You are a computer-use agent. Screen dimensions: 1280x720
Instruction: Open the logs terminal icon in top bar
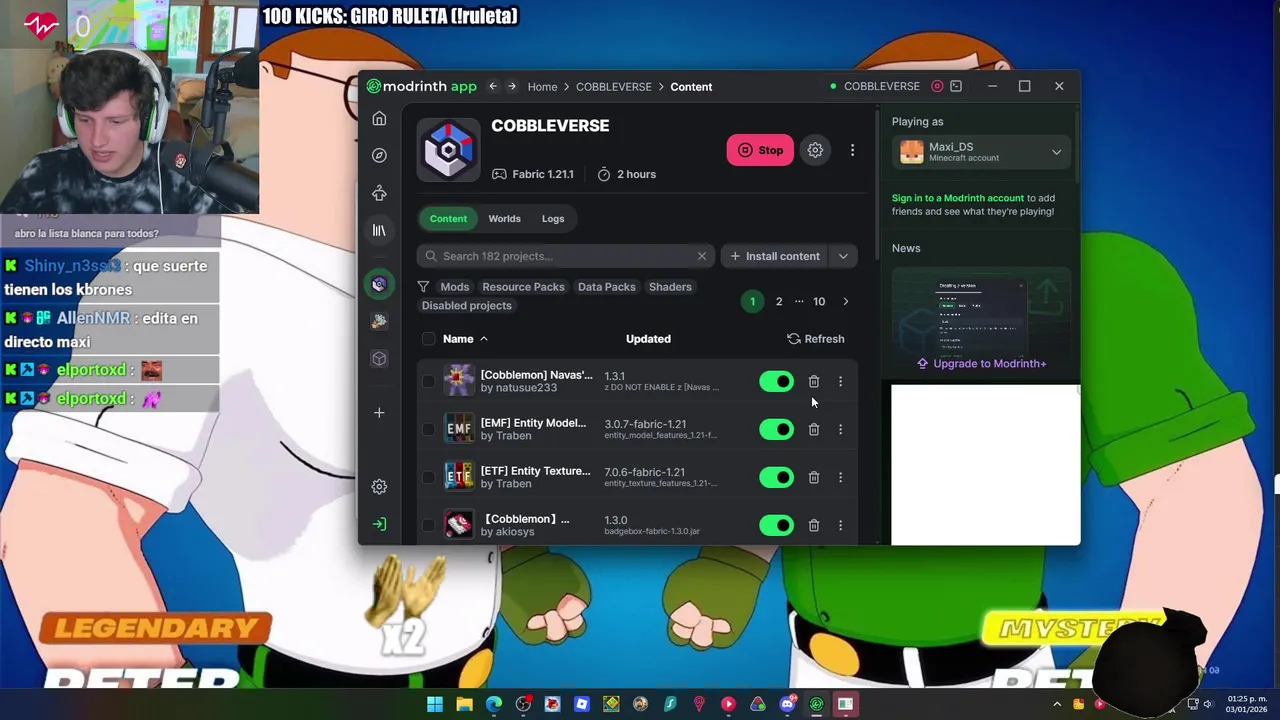956,86
